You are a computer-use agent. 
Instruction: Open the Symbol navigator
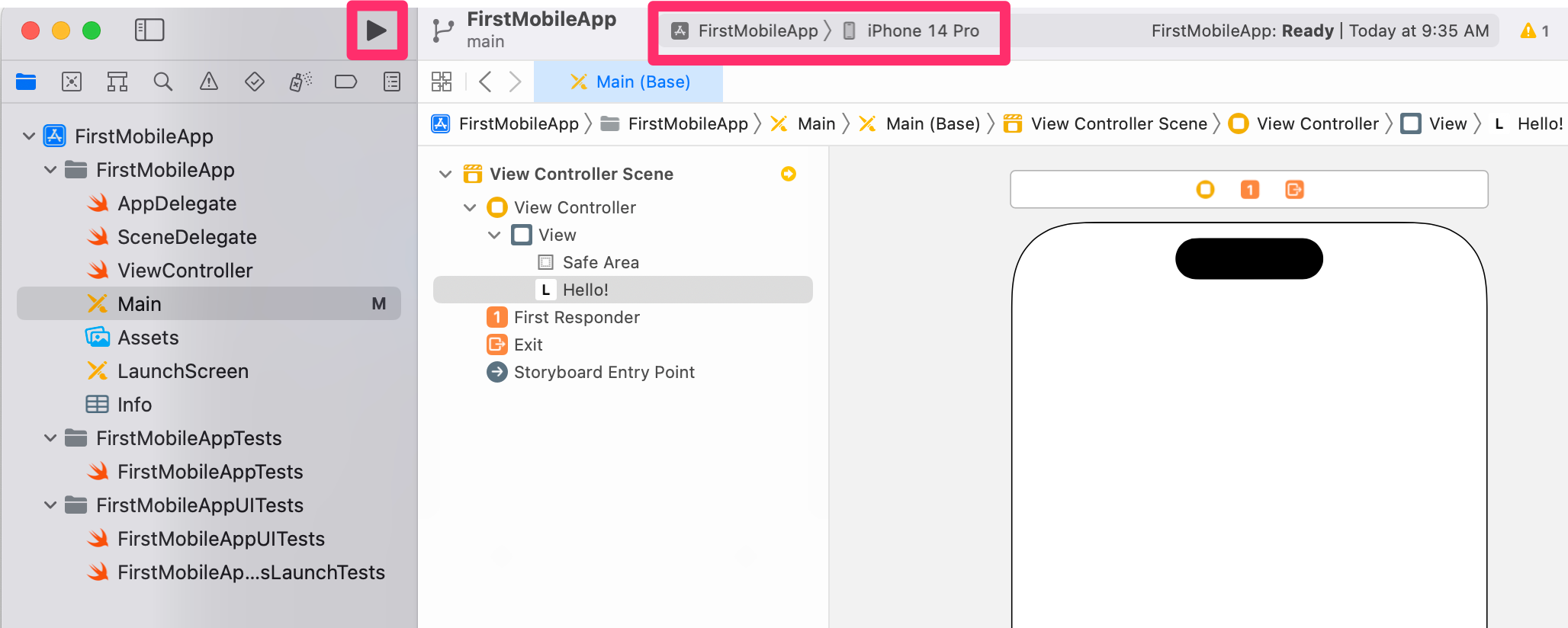[x=117, y=82]
